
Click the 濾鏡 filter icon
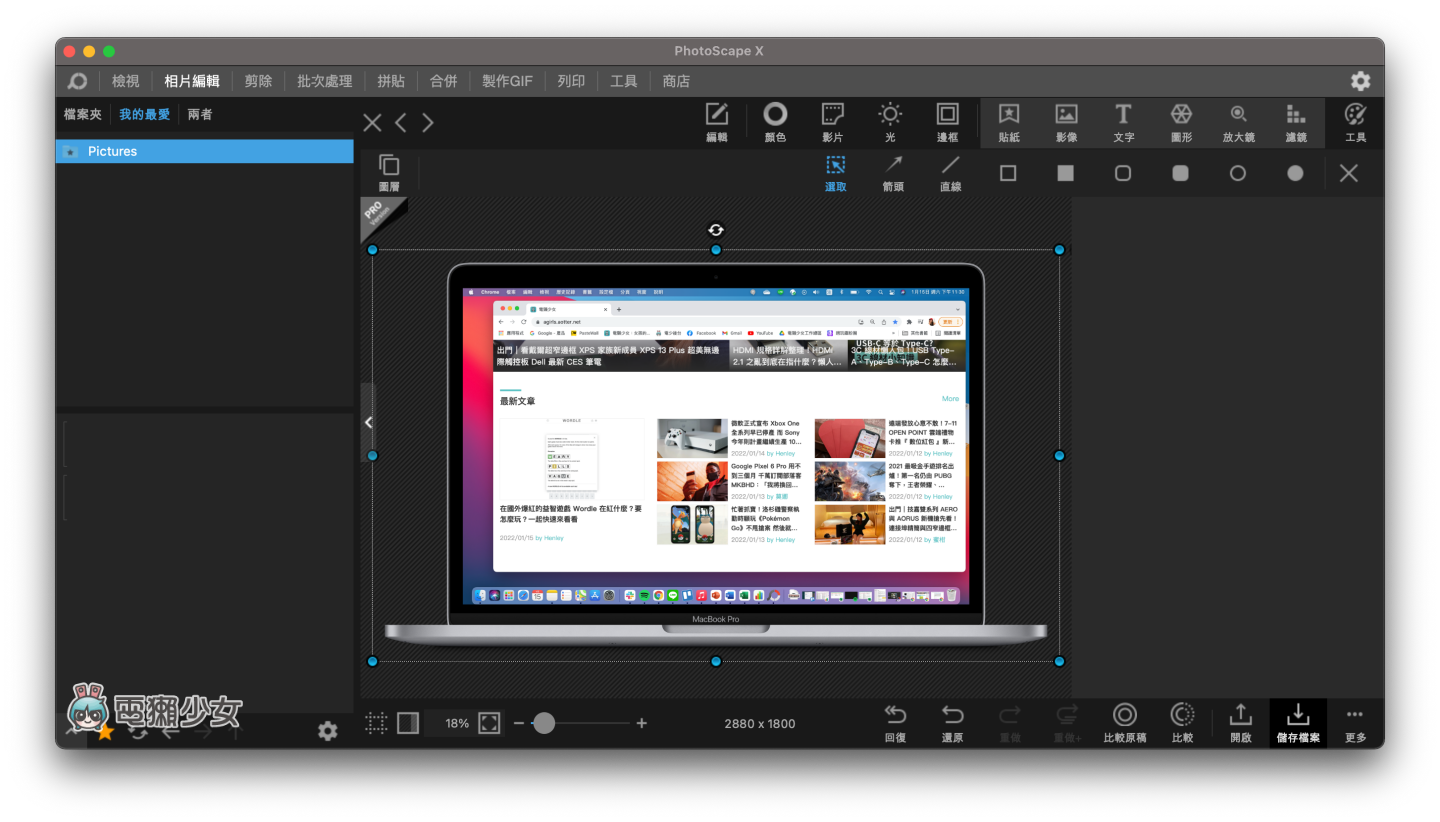(x=1296, y=122)
